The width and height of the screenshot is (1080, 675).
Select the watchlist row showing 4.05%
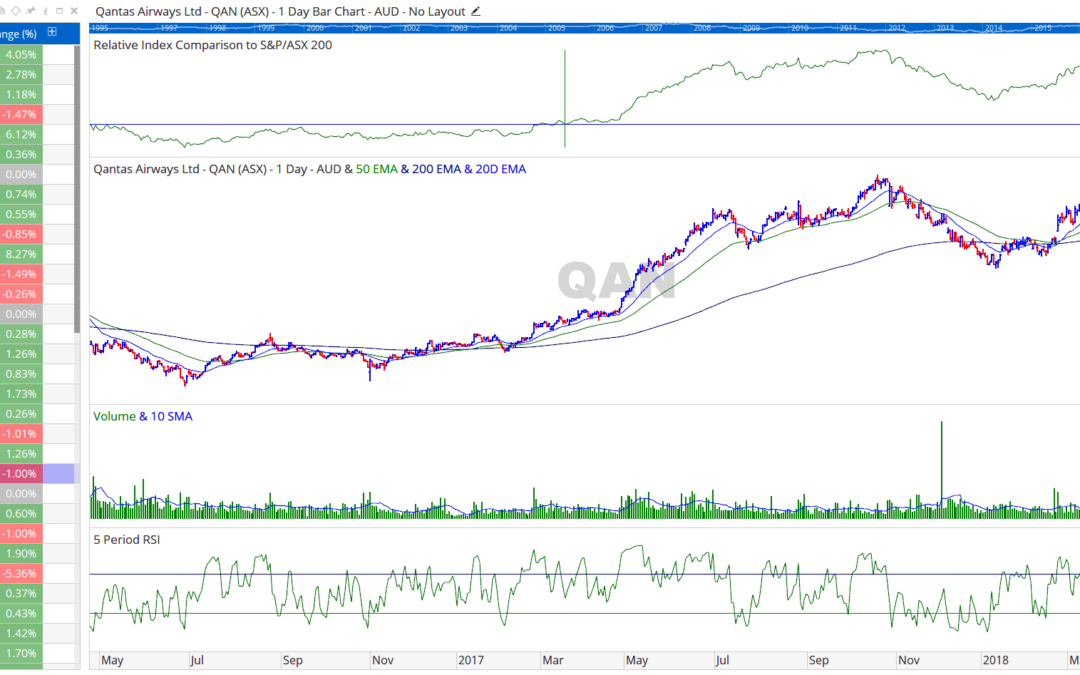[37, 54]
